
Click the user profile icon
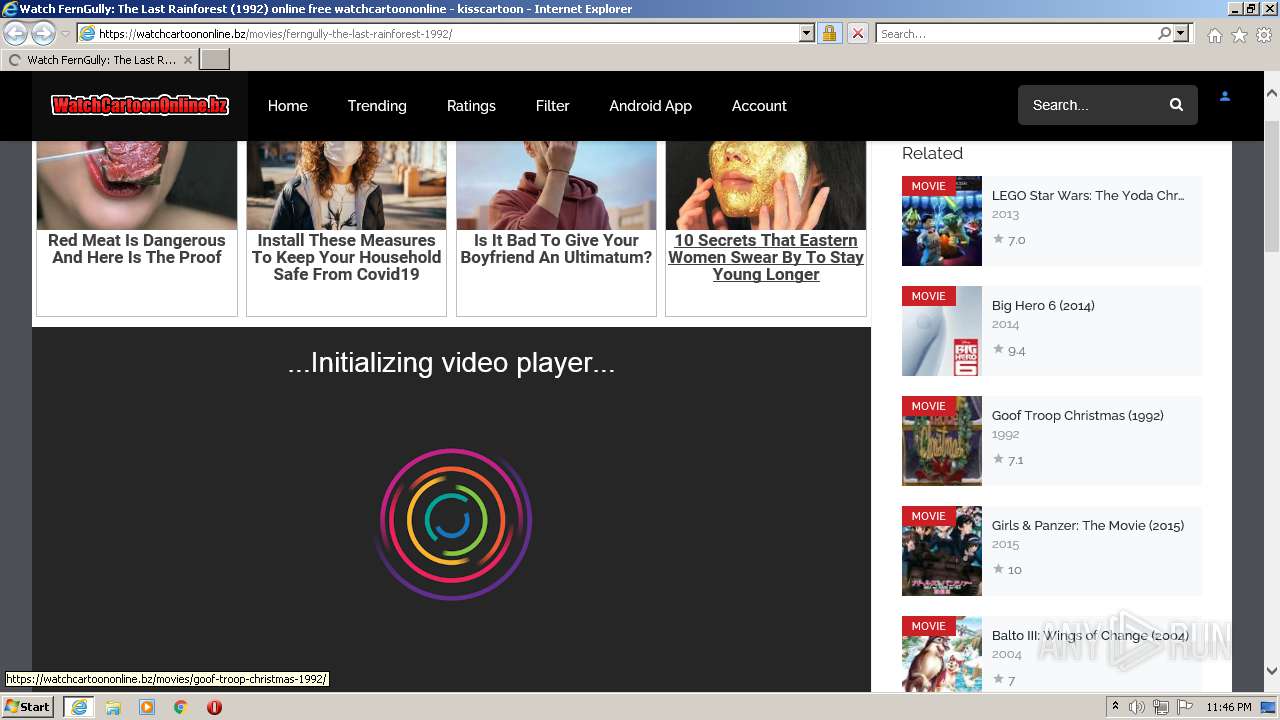(1224, 97)
